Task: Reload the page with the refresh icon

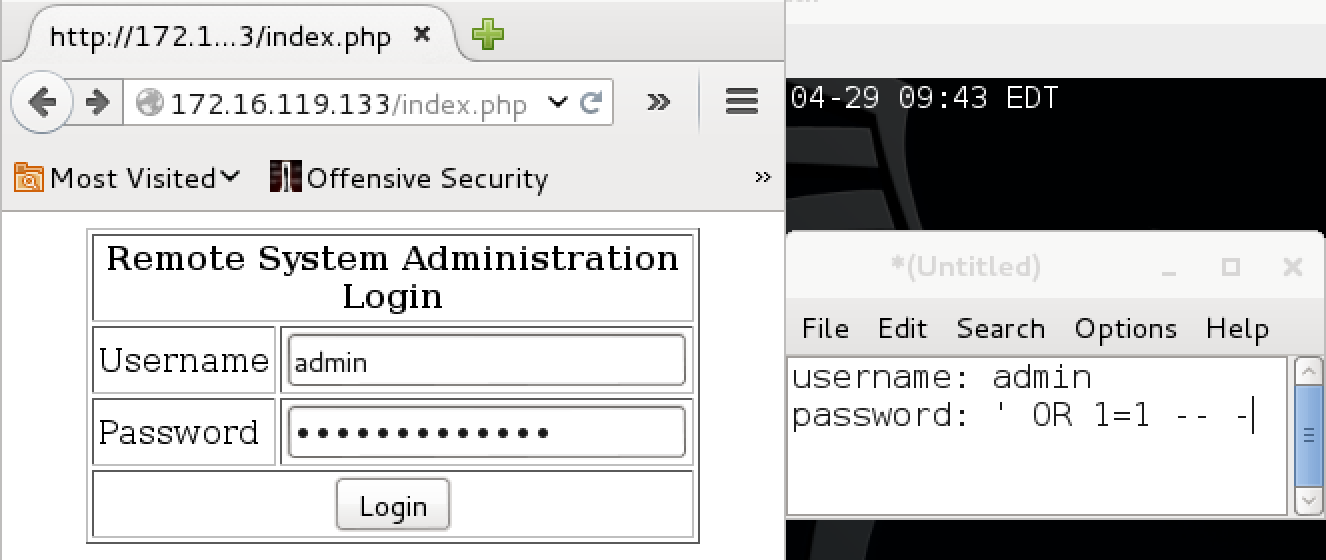Action: tap(591, 102)
